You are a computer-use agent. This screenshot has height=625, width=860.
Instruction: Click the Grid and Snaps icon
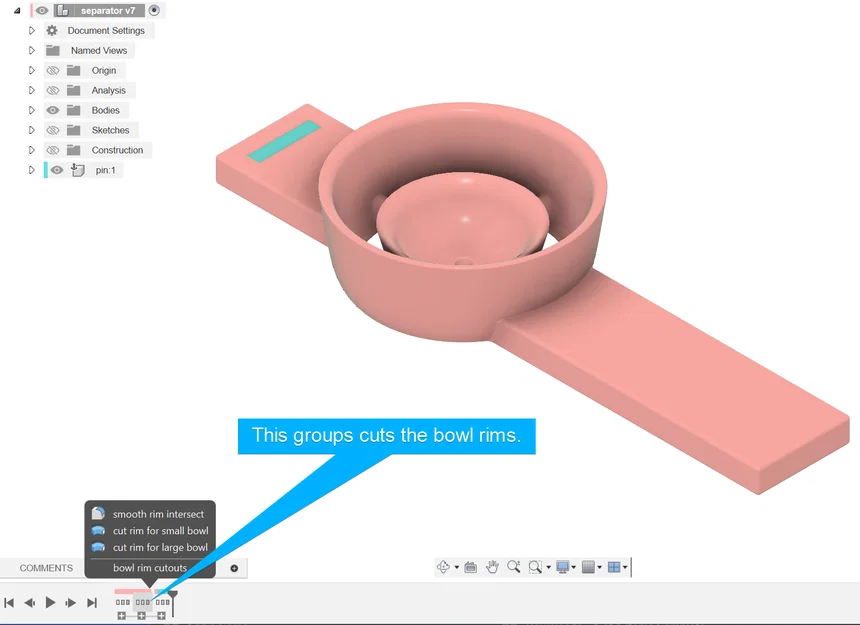point(589,566)
